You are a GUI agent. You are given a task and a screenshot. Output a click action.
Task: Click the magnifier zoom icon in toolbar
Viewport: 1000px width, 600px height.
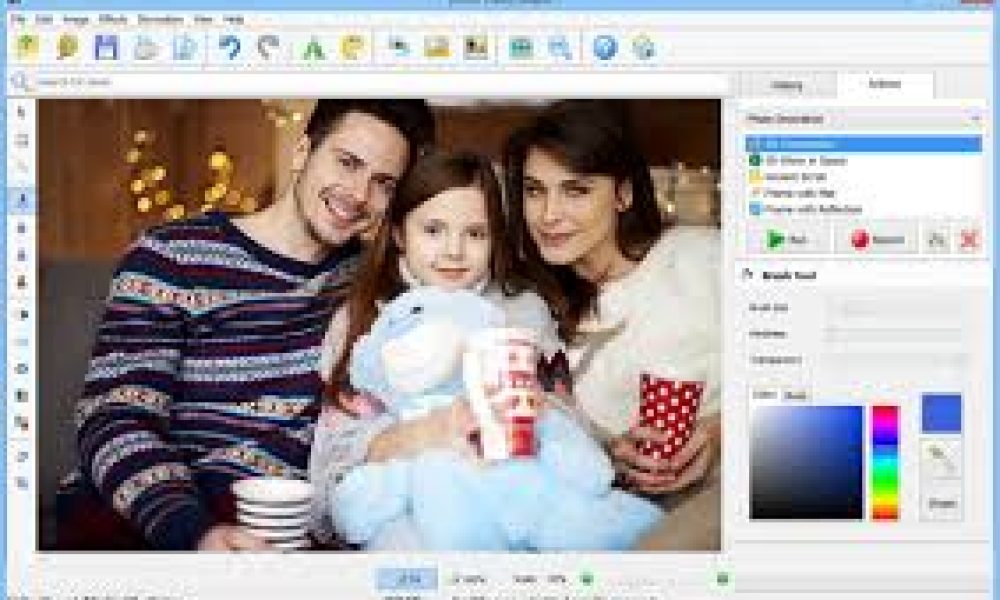(x=560, y=48)
